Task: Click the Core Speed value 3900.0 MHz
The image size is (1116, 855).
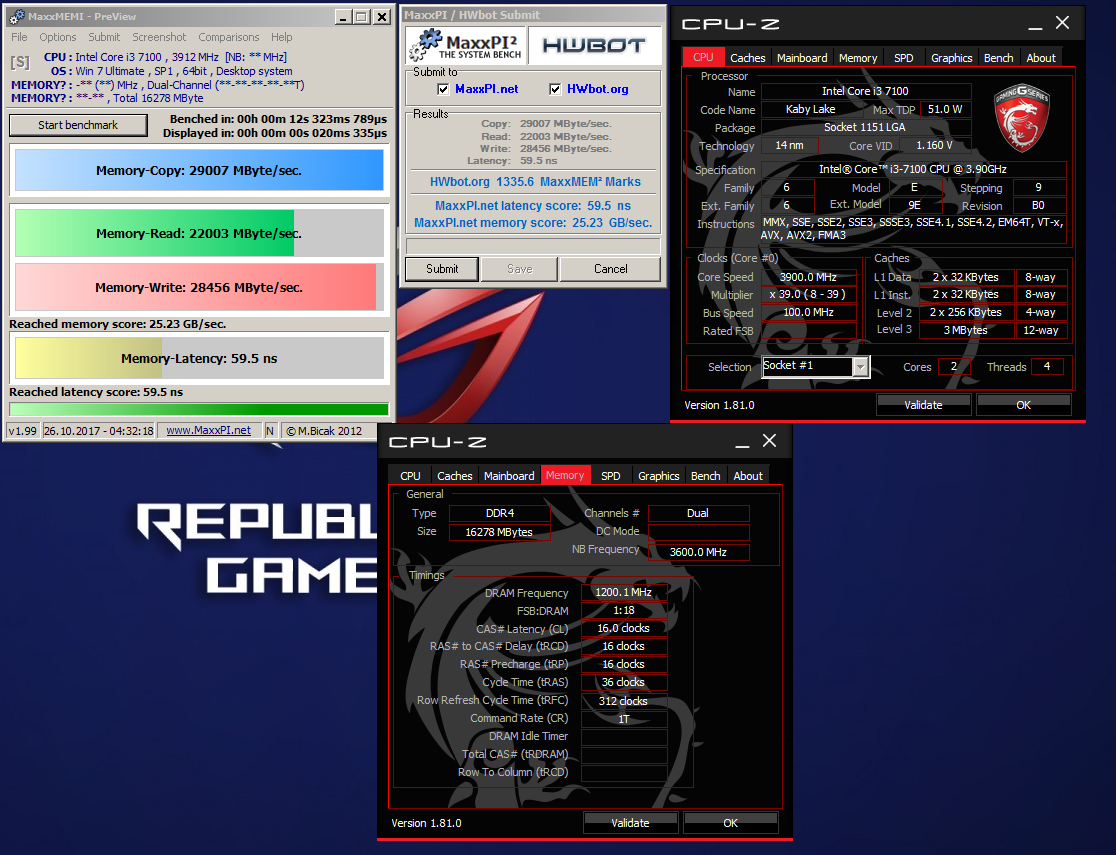Action: point(809,277)
